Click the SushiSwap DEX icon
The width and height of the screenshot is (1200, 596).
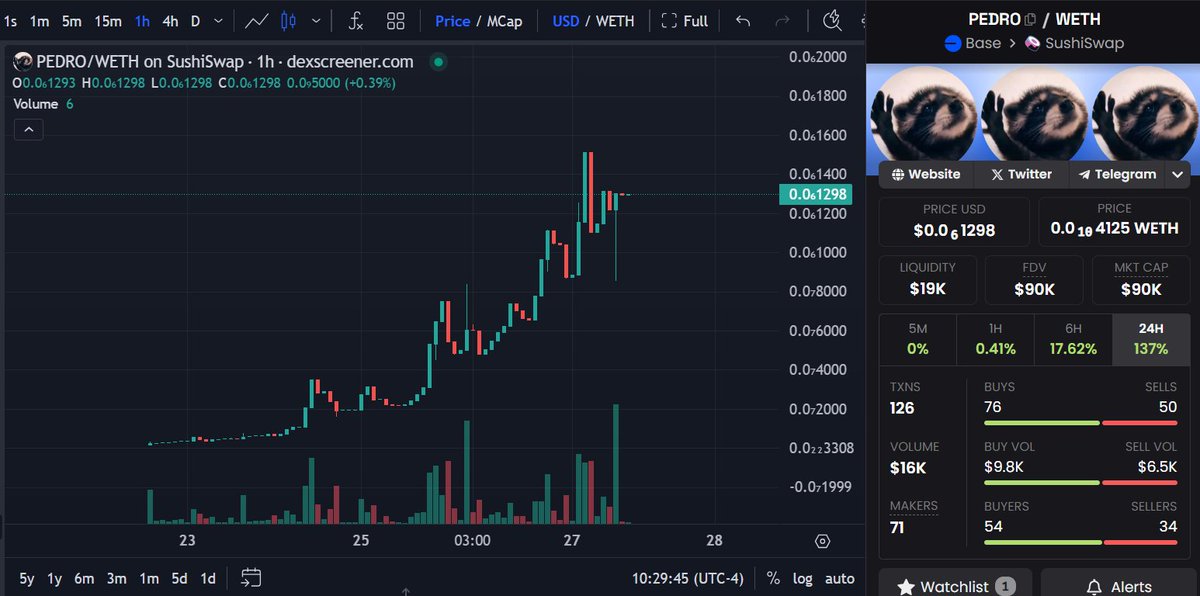[1032, 43]
